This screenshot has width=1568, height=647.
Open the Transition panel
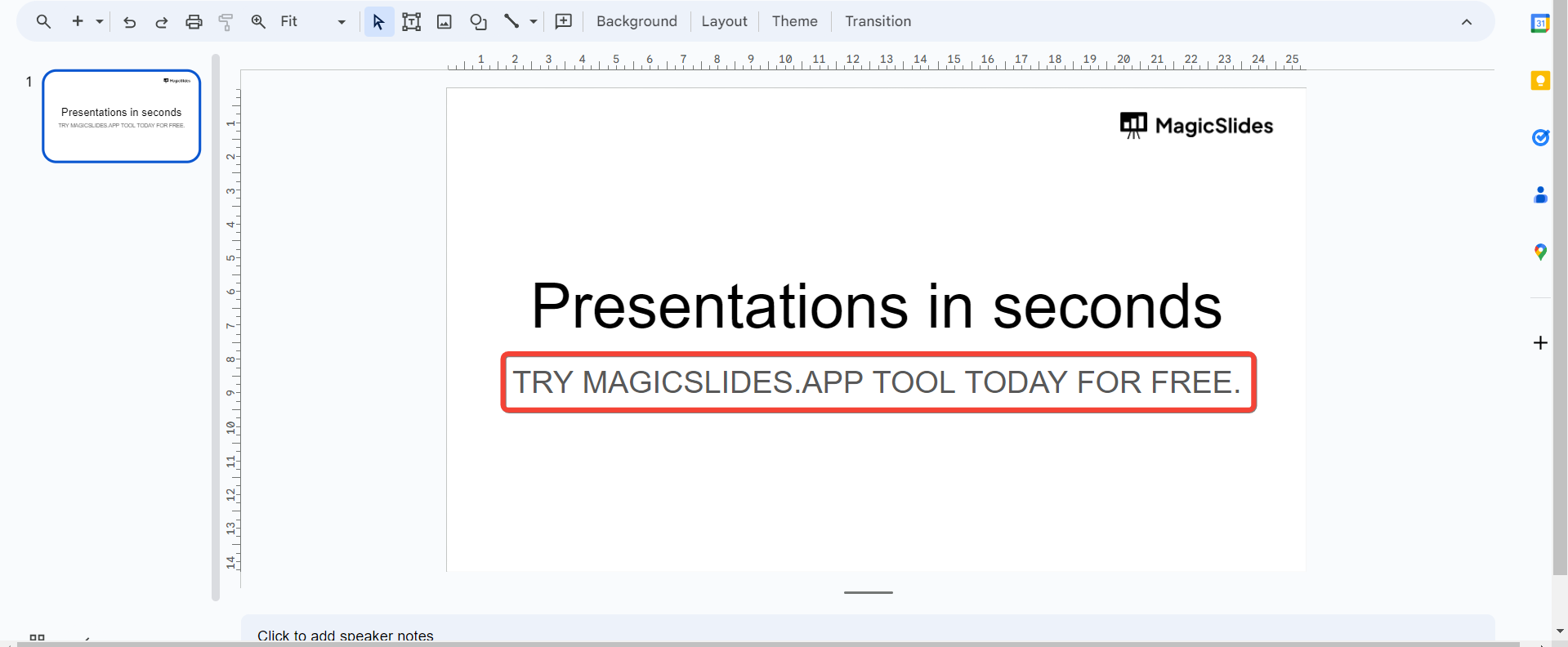point(878,22)
